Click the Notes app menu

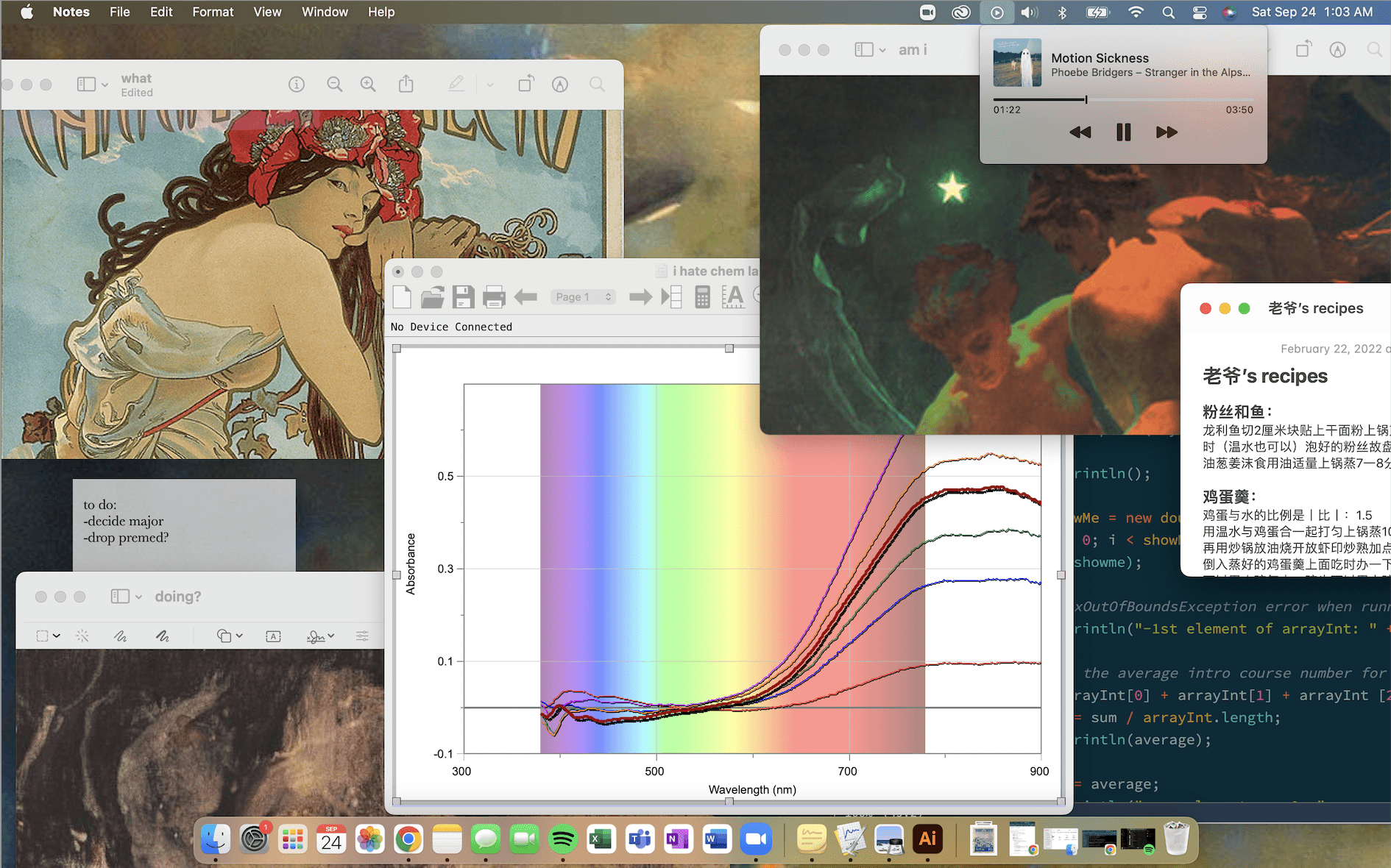pos(71,12)
